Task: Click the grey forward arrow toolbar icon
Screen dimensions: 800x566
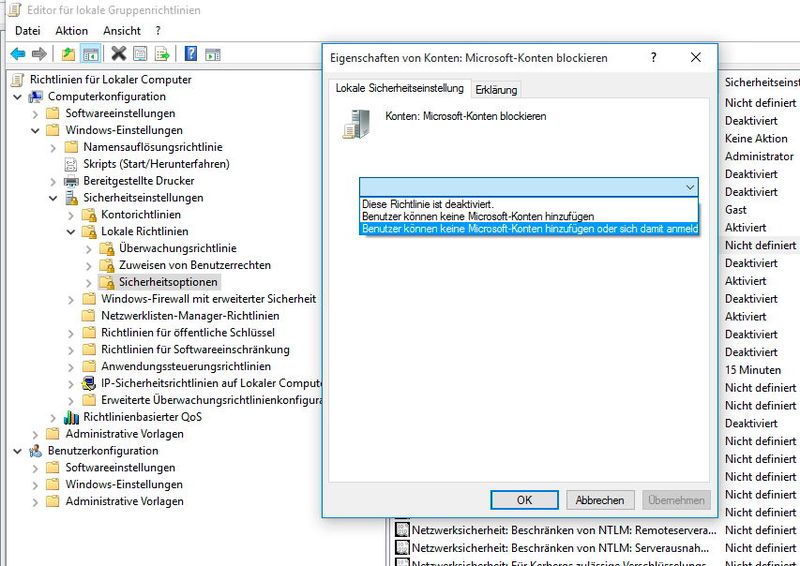Action: (x=39, y=54)
